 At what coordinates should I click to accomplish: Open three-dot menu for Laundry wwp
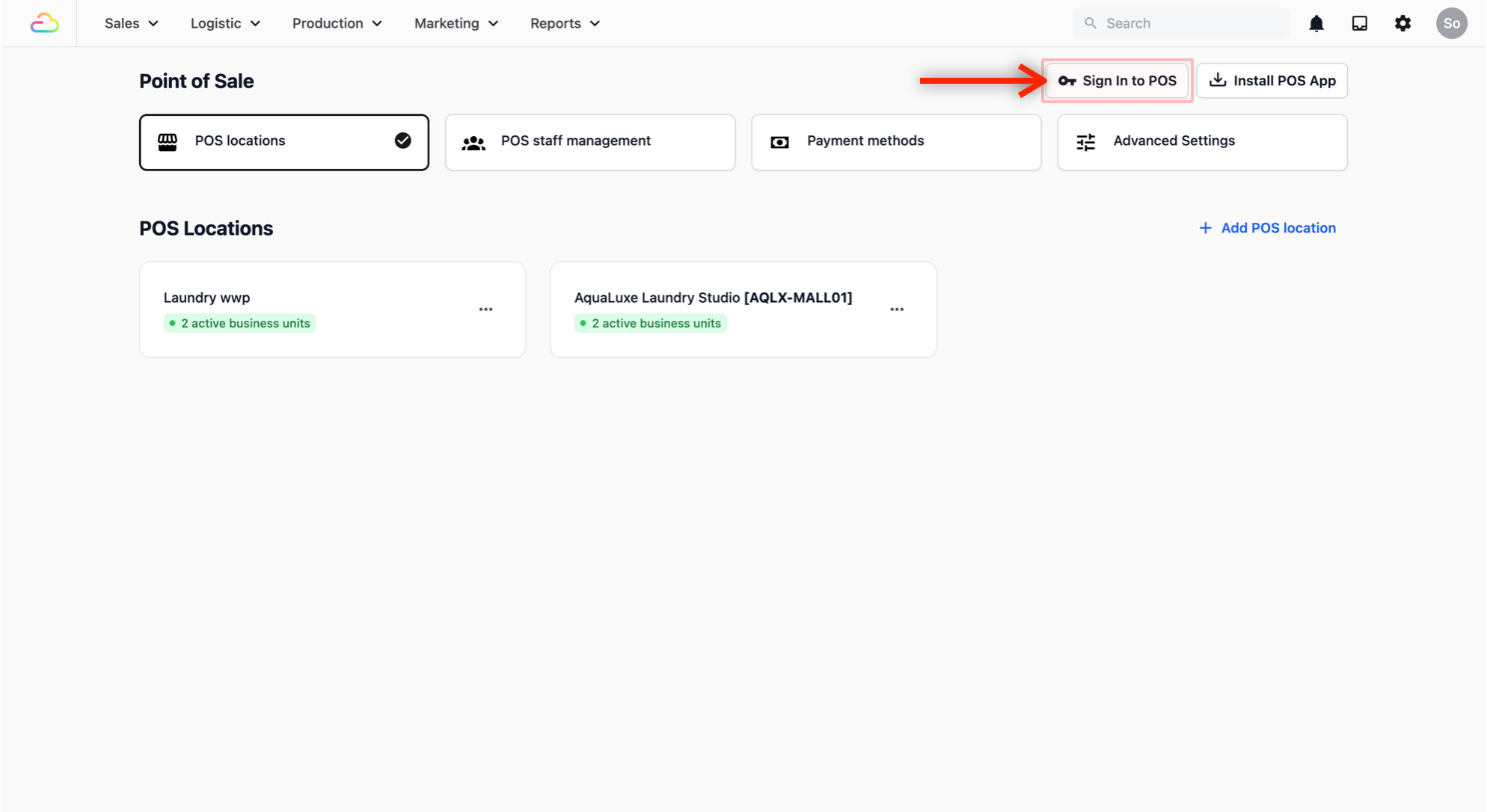[x=485, y=310]
